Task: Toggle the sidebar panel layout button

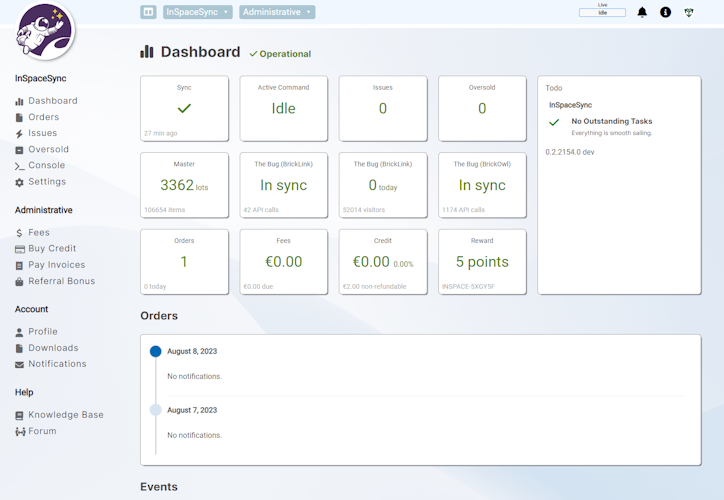Action: pos(148,12)
